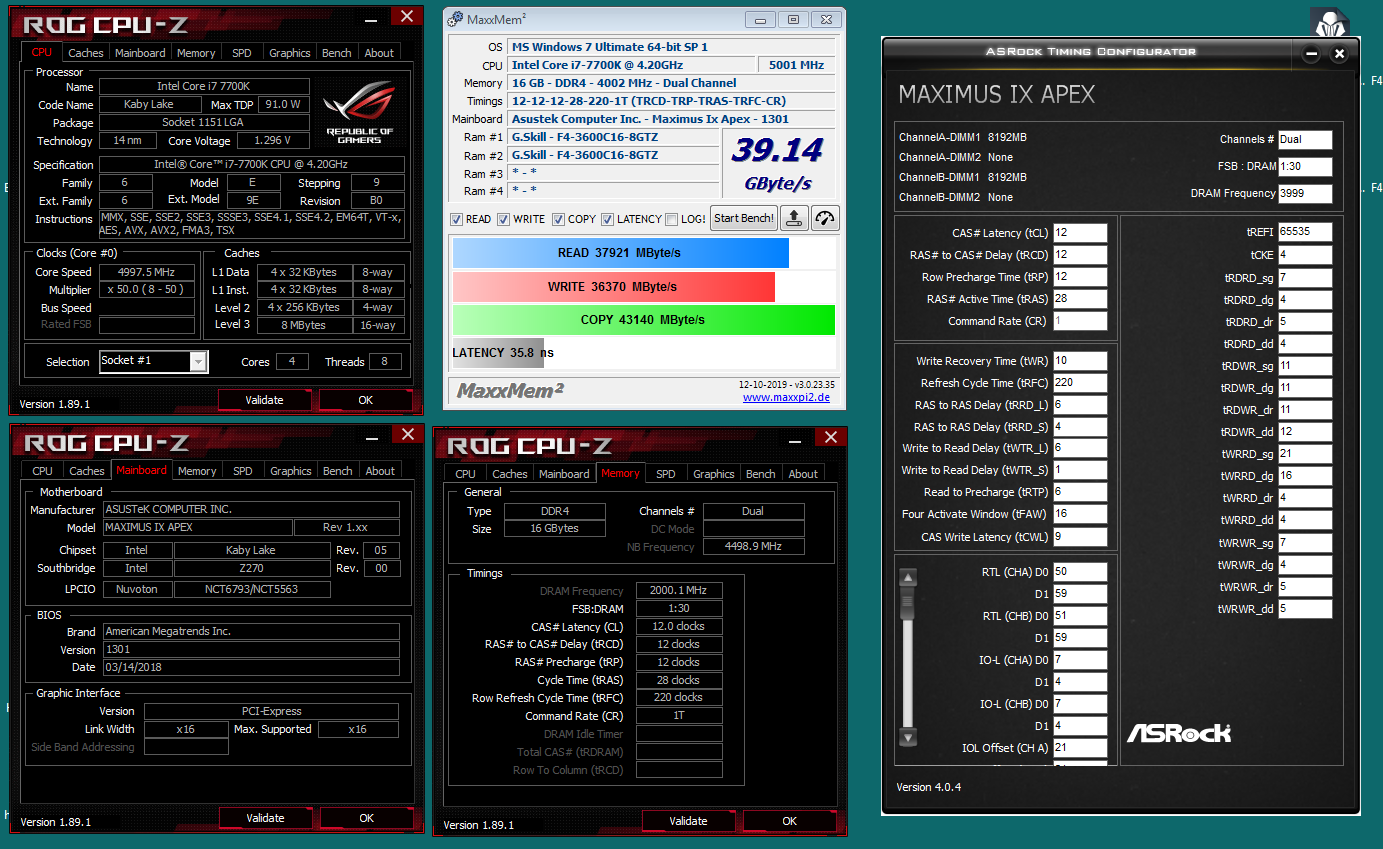Click the Four Activate Window (tFAW) field
Viewport: 1383px width, 849px height.
click(1080, 514)
